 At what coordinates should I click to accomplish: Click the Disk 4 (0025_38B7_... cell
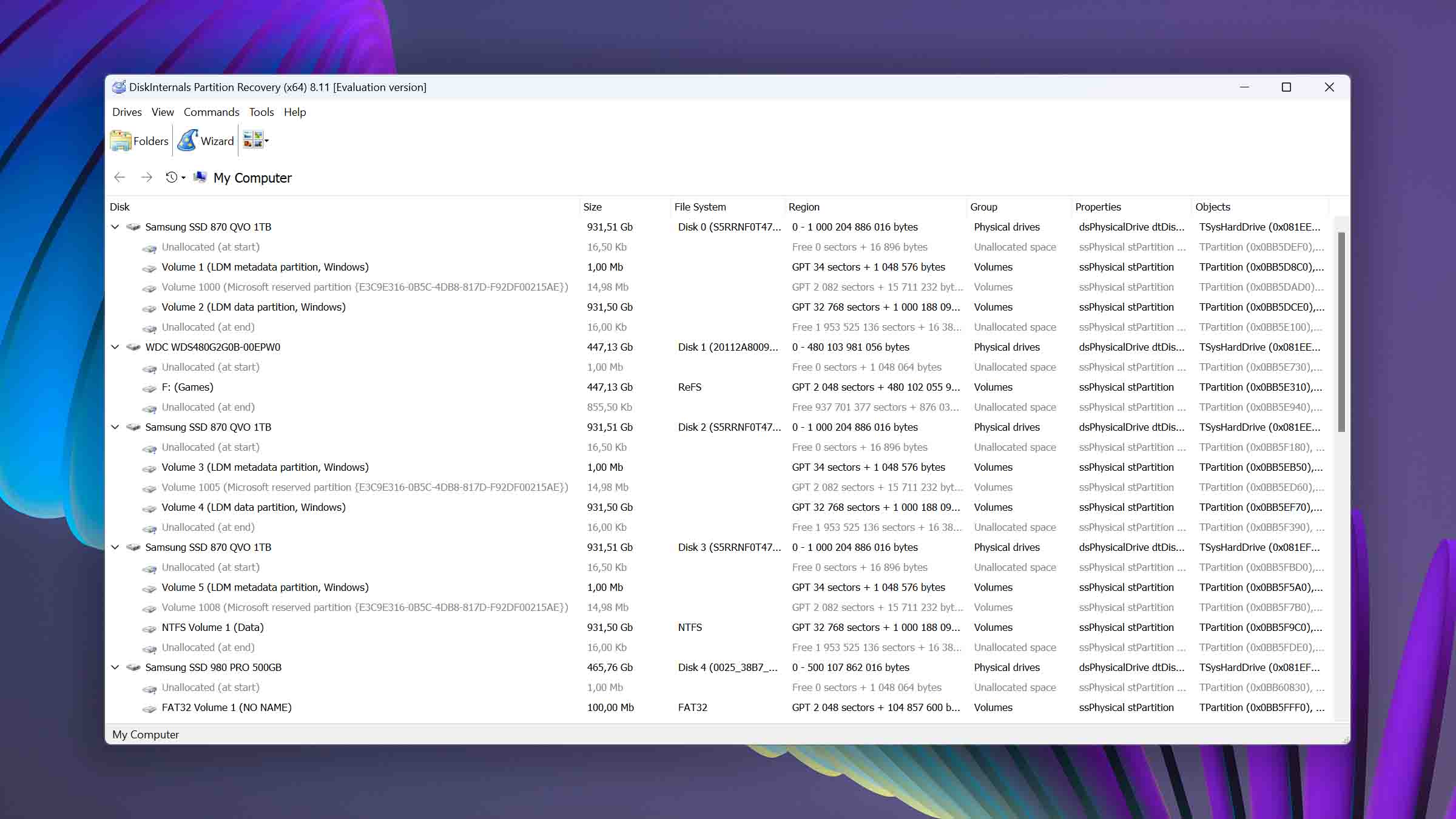pyautogui.click(x=727, y=667)
